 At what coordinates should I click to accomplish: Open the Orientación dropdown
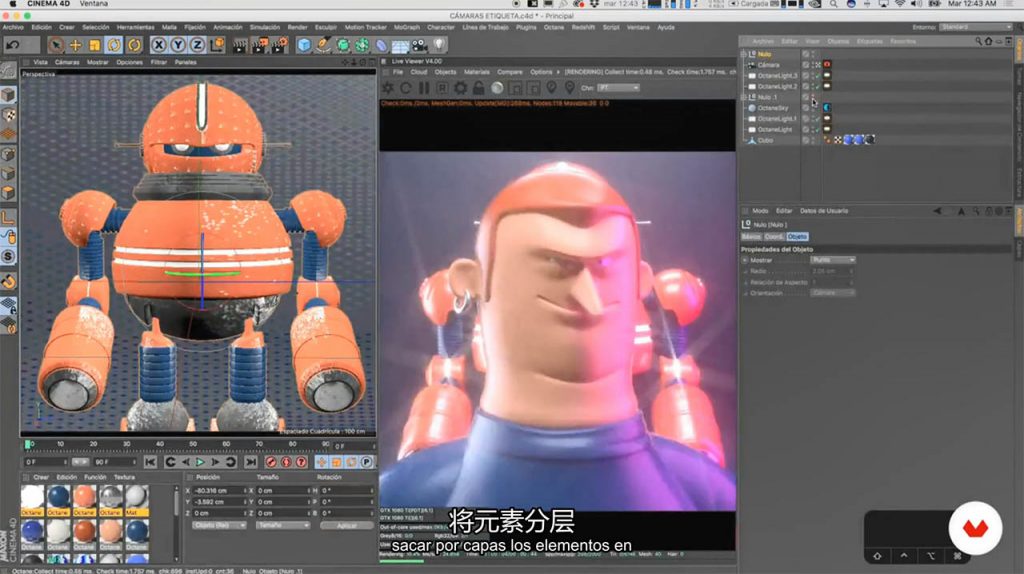[x=833, y=293]
